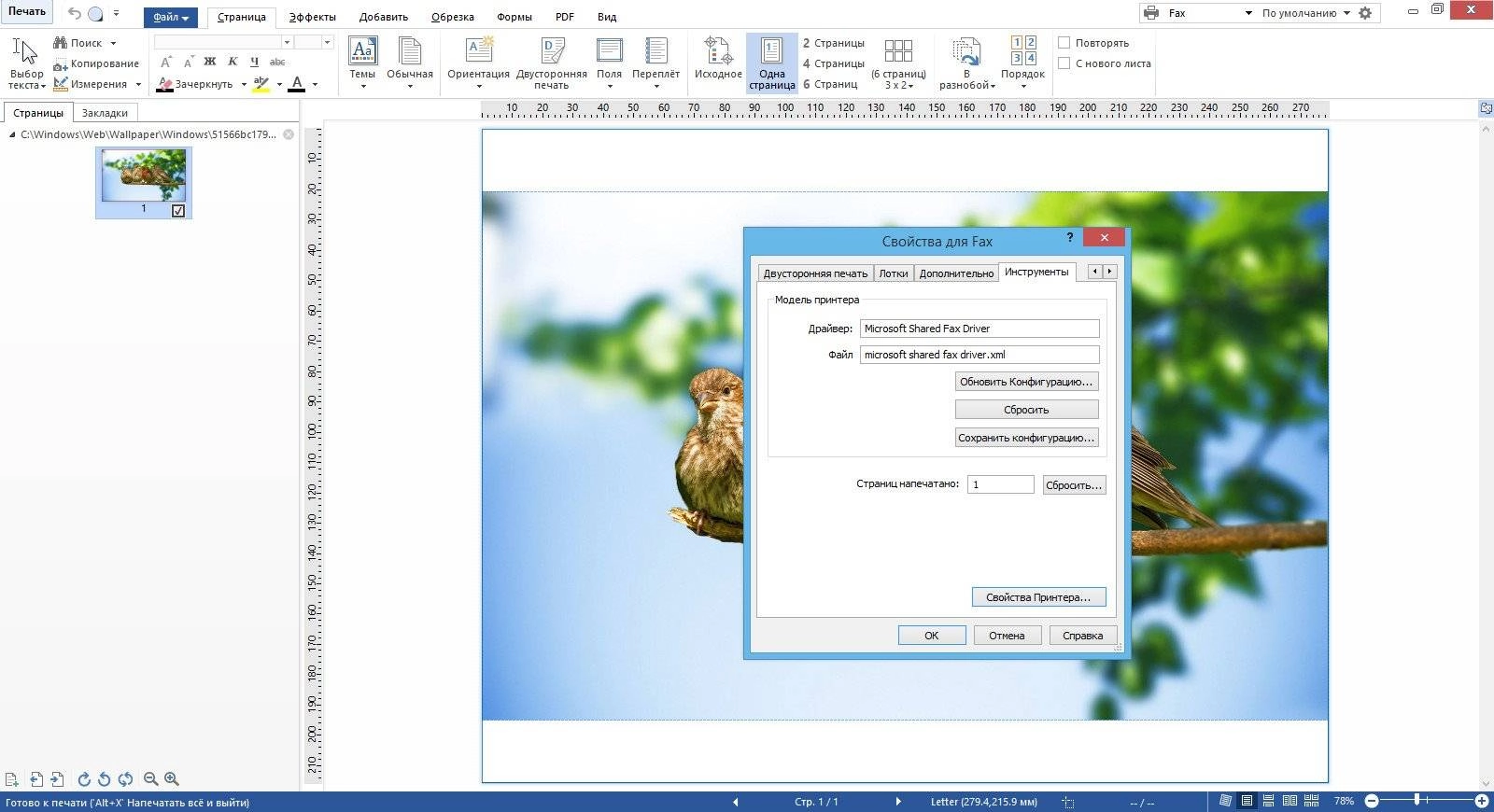Select Исходное original size layout

pos(718,58)
